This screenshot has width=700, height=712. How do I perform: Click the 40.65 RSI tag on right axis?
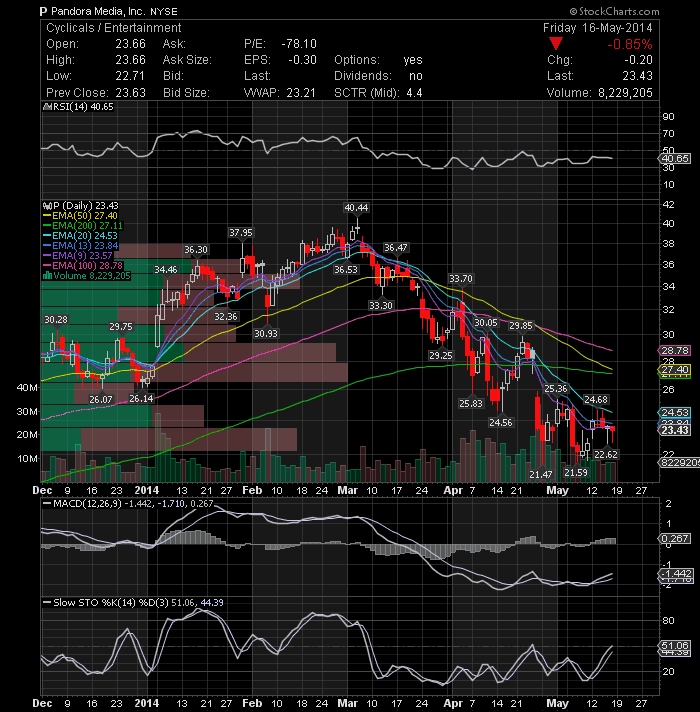pos(675,158)
